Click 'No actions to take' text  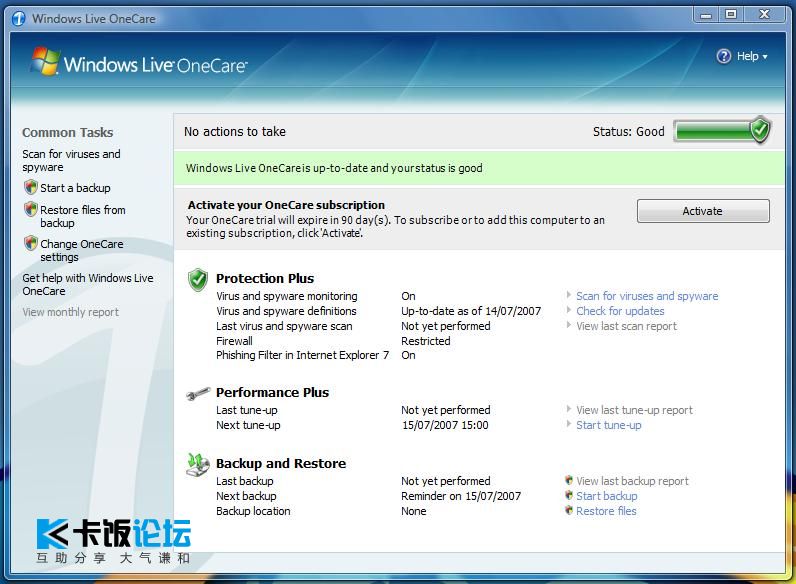click(x=235, y=132)
